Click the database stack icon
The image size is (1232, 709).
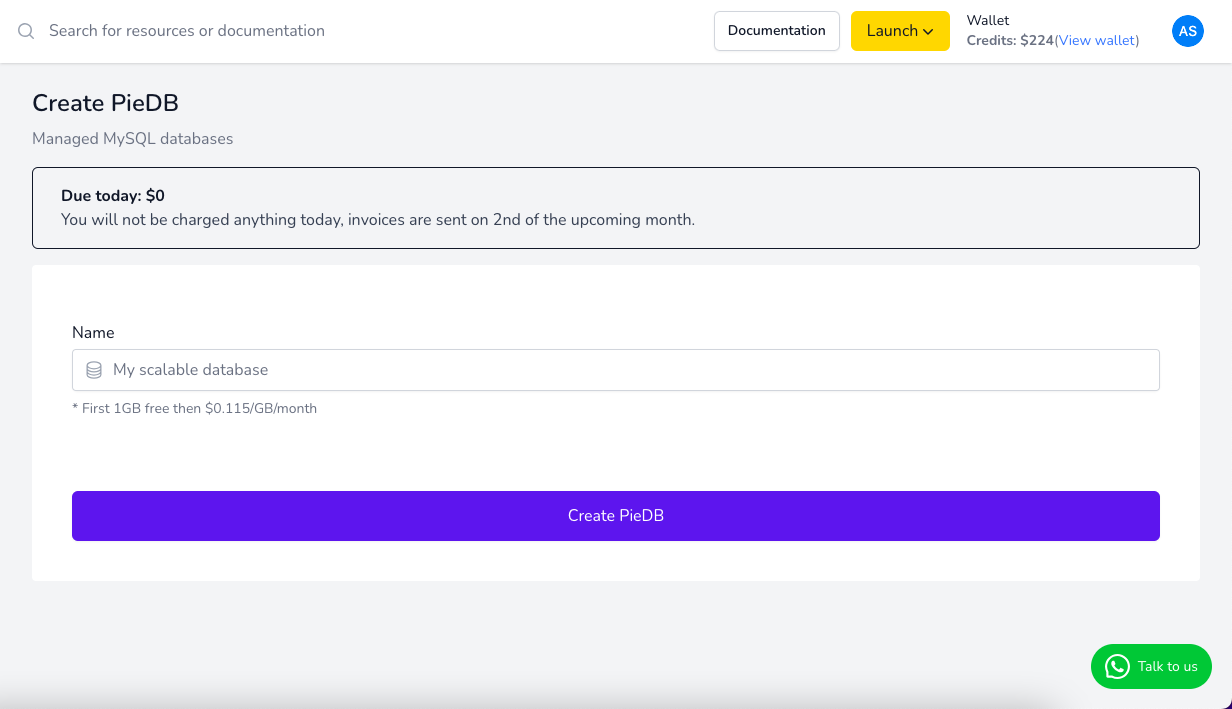(x=94, y=370)
